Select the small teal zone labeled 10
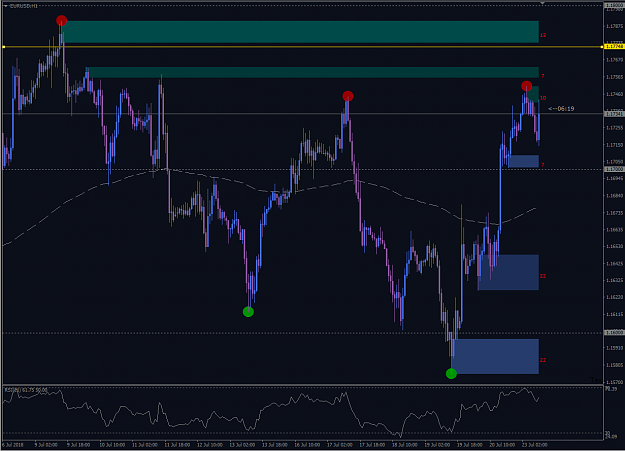625x451 pixels. (x=533, y=94)
